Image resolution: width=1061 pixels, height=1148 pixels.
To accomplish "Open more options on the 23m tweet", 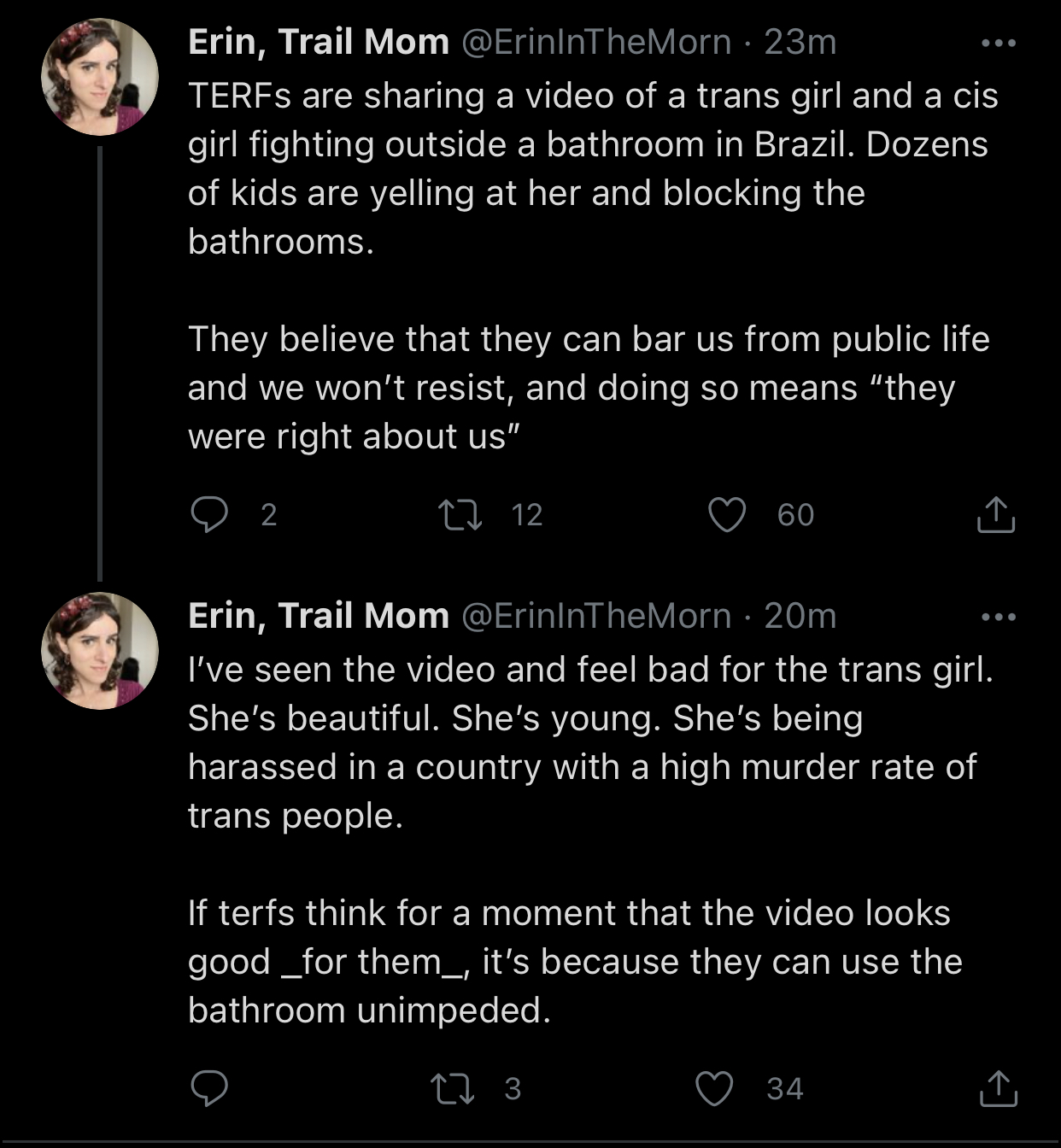I will (x=998, y=43).
